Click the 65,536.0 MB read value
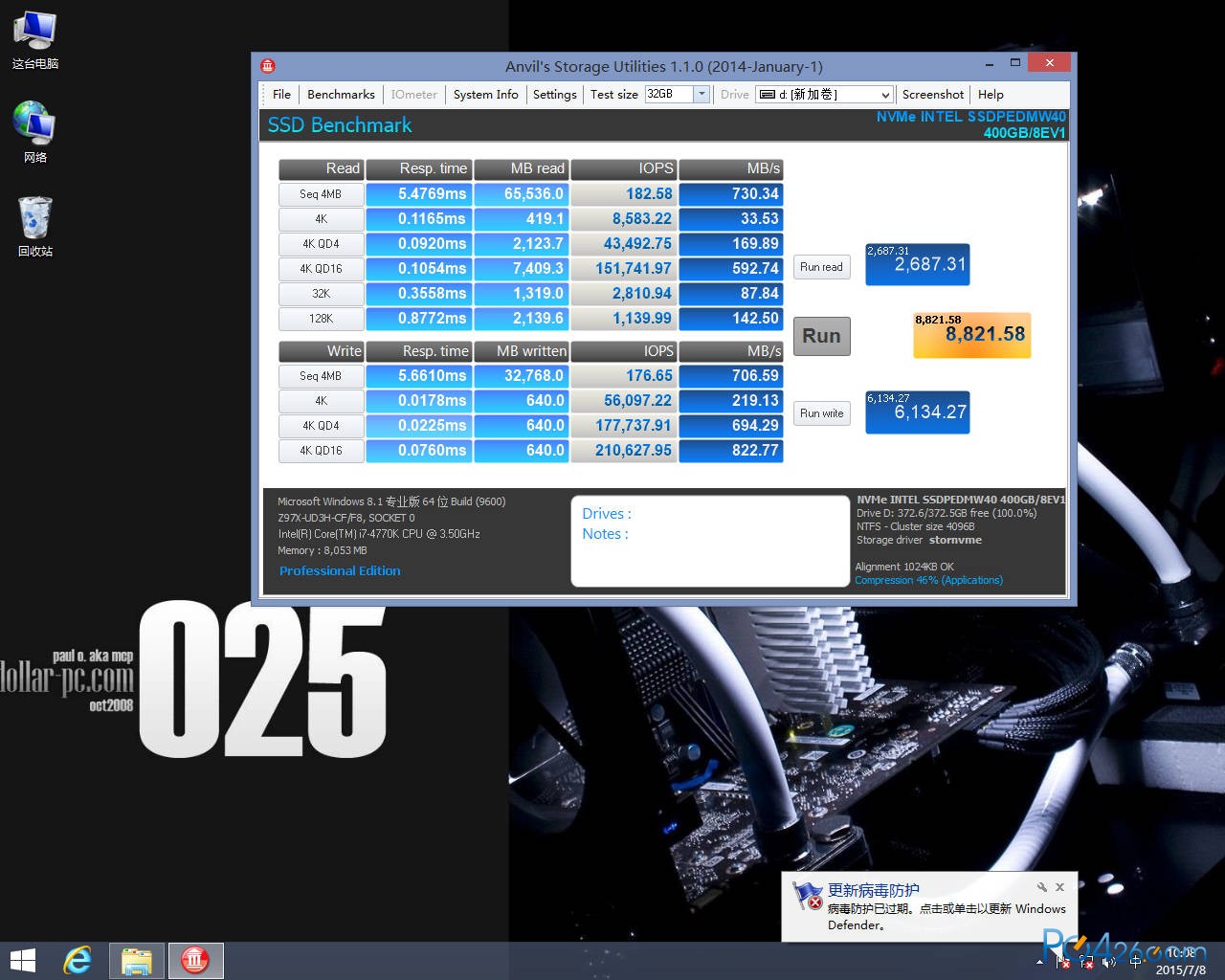The height and width of the screenshot is (980, 1225). 521,194
